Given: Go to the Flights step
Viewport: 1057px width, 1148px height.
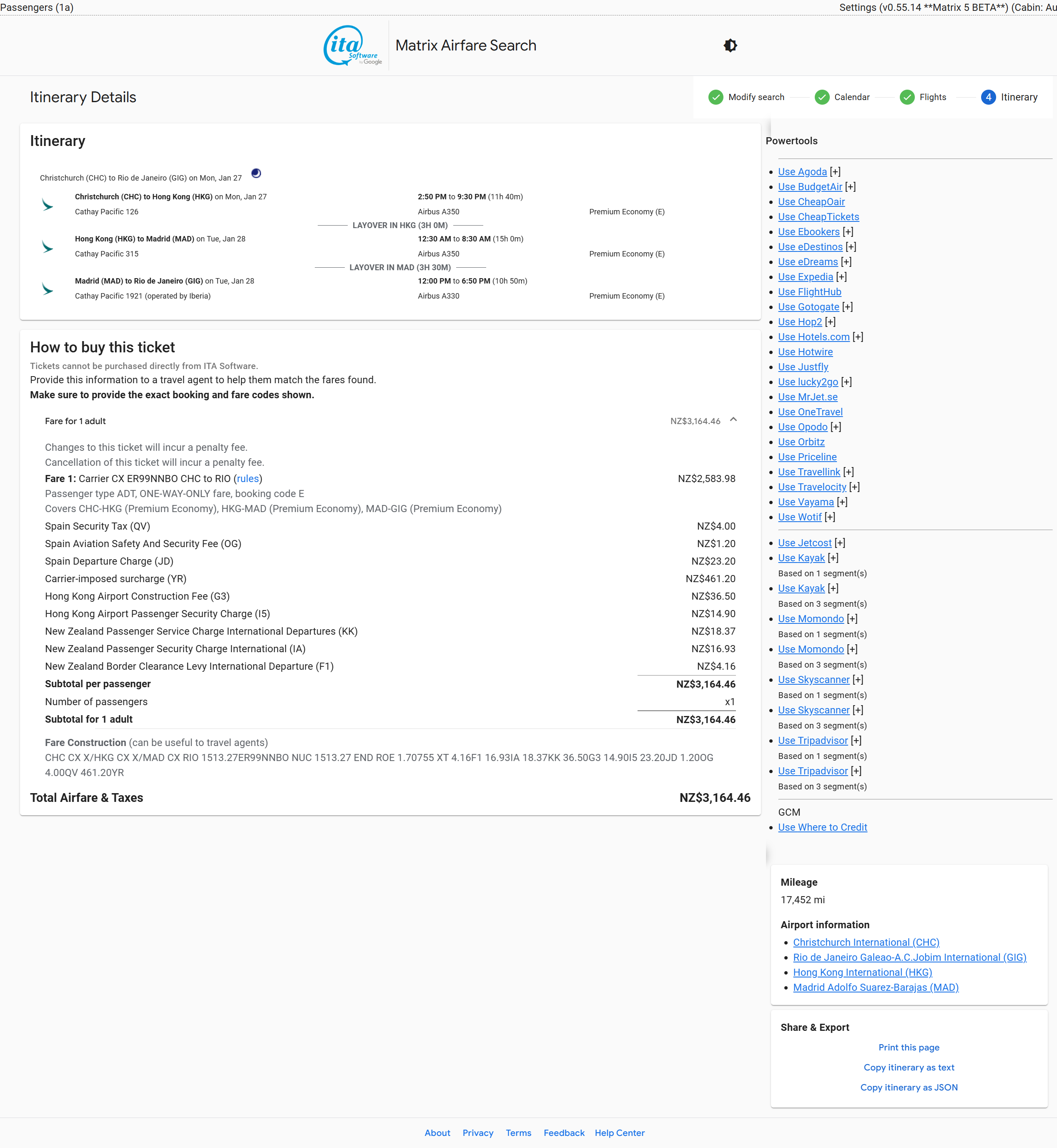Looking at the screenshot, I should coord(932,97).
